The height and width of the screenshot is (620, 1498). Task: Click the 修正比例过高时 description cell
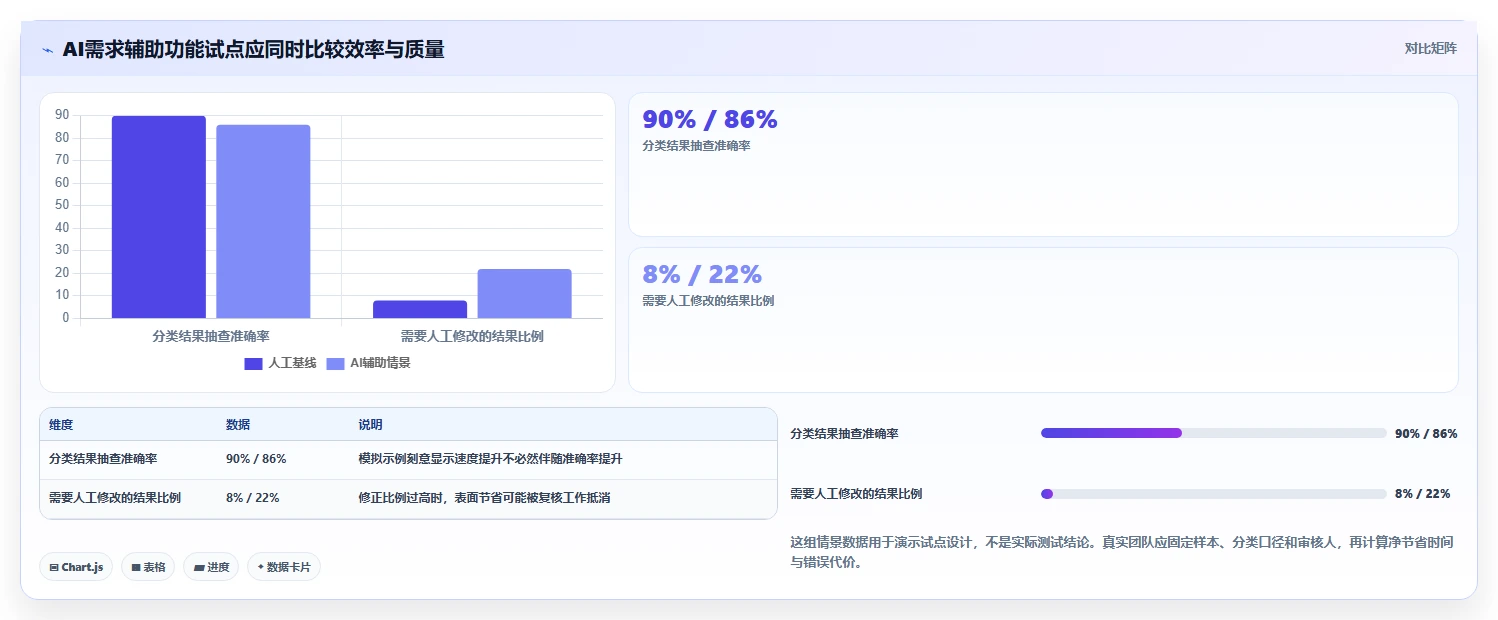[484, 497]
